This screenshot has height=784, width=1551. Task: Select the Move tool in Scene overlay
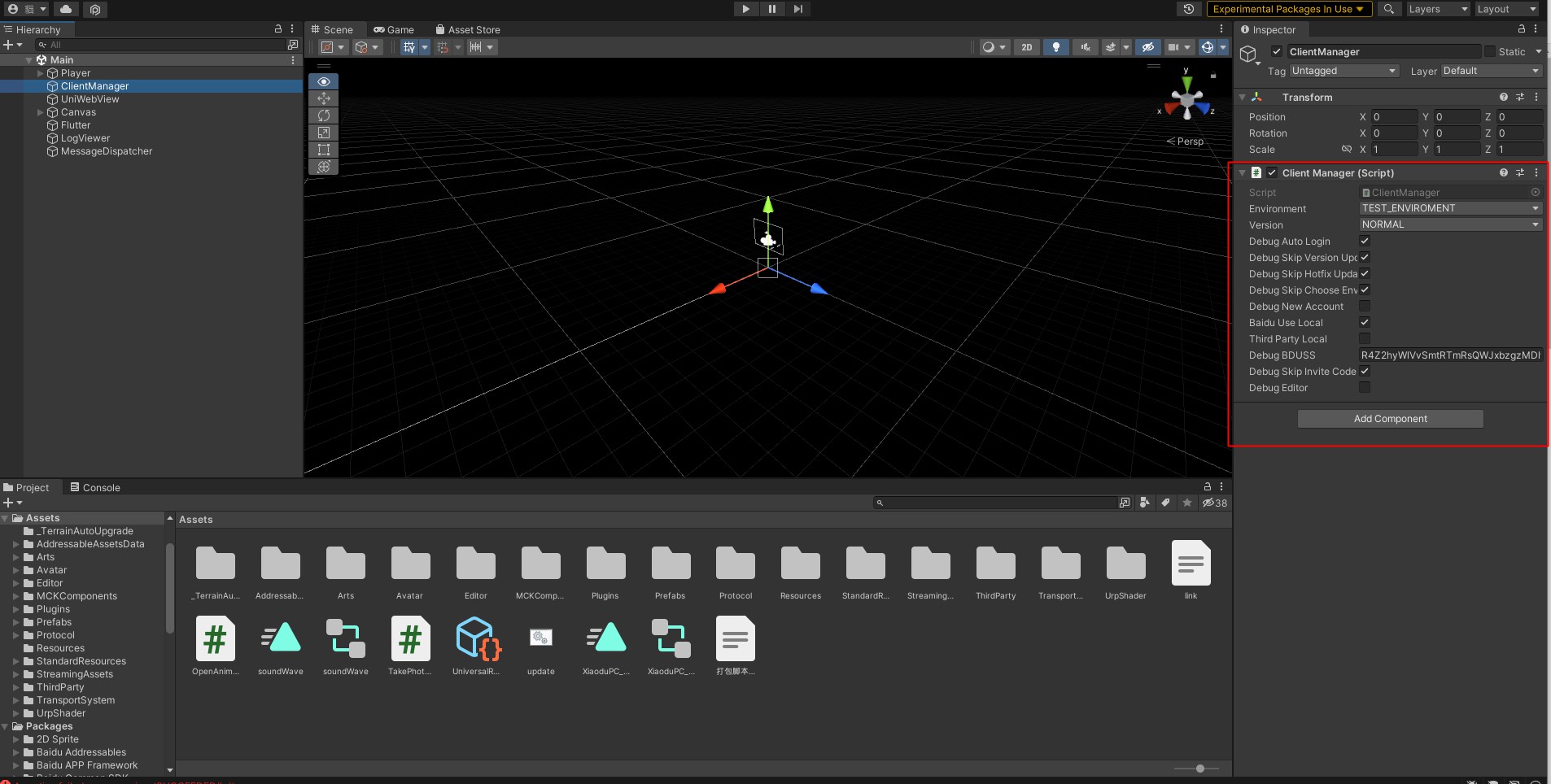[323, 98]
